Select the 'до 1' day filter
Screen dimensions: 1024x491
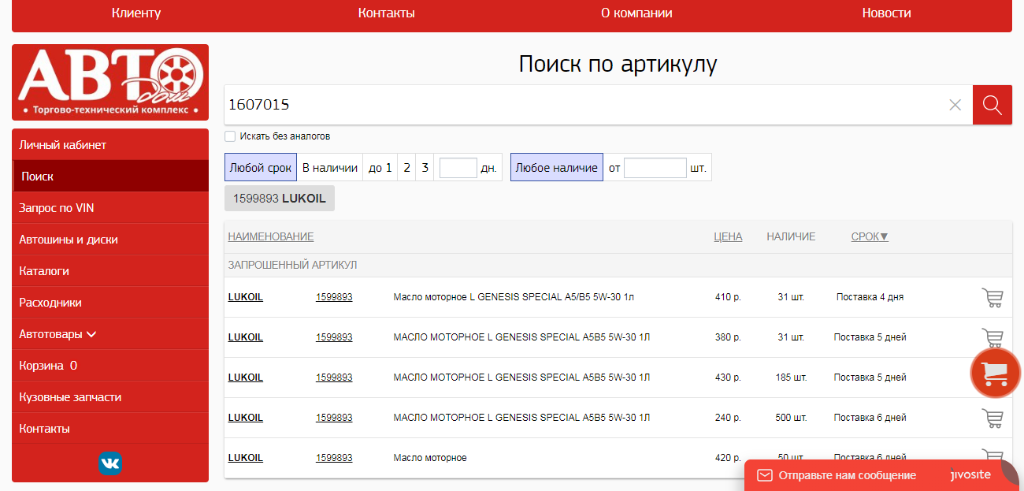coord(380,168)
